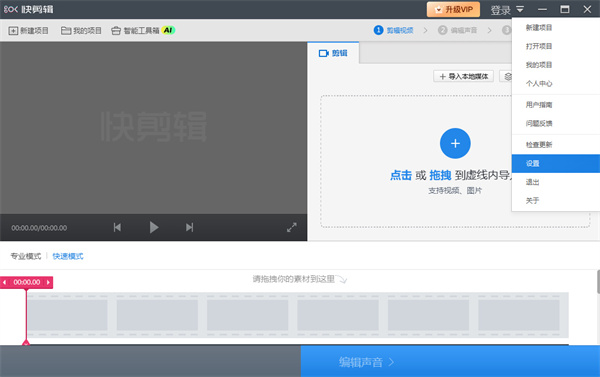Switch to the 剪辑 tab
This screenshot has width=600, height=377.
(333, 53)
